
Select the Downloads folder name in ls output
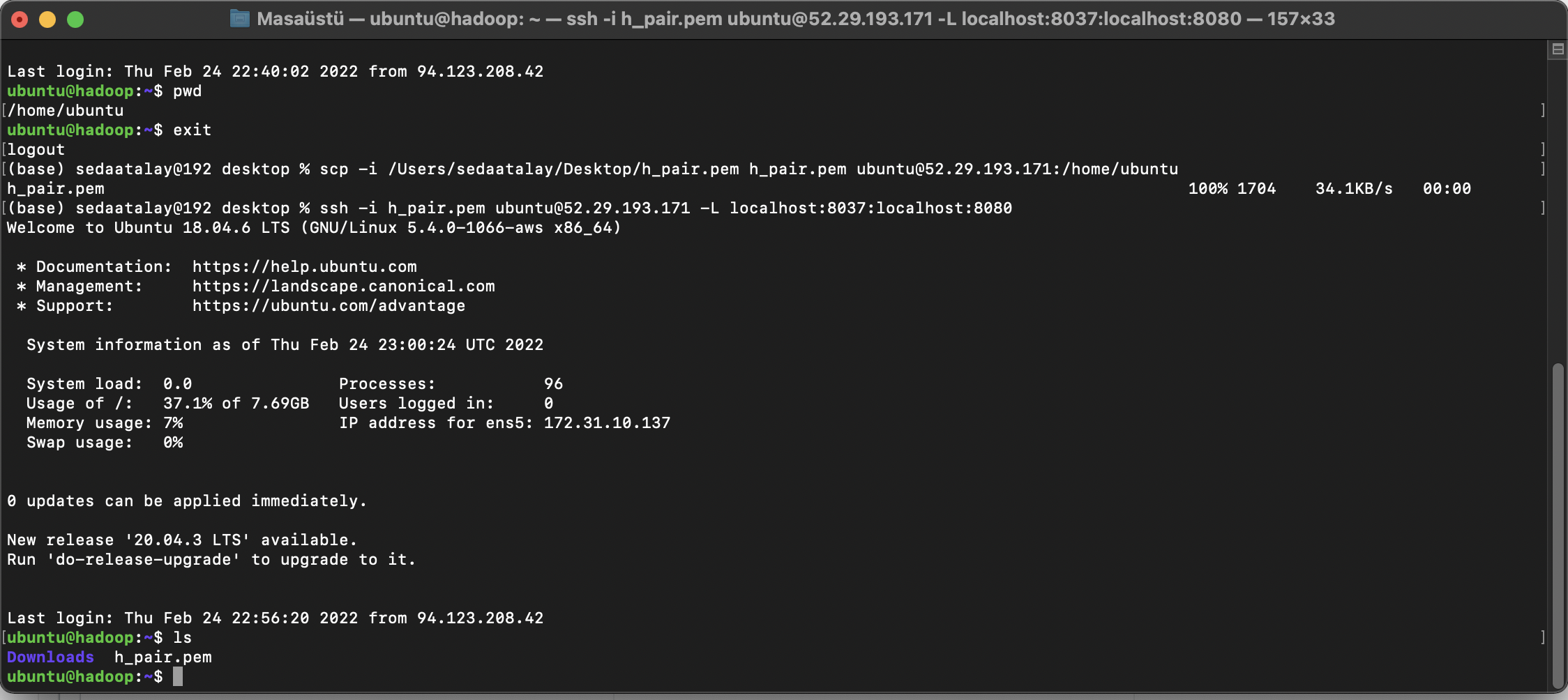[x=50, y=657]
